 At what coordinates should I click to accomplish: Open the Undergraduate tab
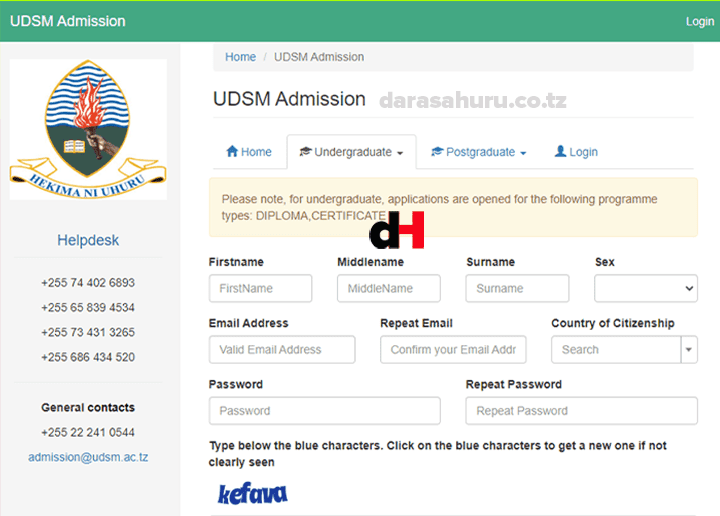[352, 152]
